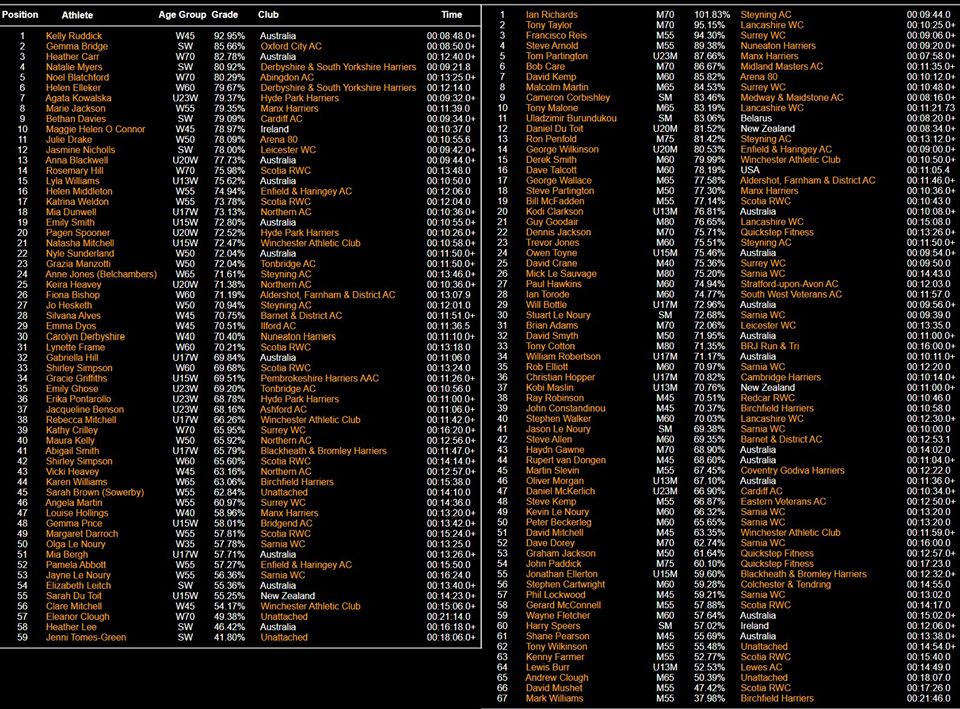960x709 pixels.
Task: Open Jenni Tomes-Green athlete entry
Action: 86,637
